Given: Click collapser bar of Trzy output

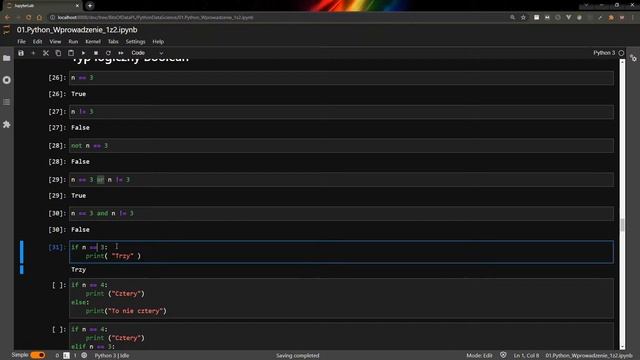Looking at the screenshot, I should coord(22,270).
